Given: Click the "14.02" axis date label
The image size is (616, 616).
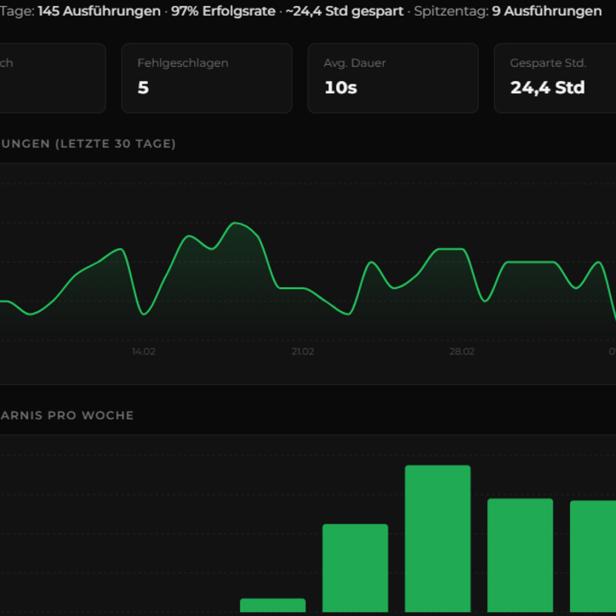Looking at the screenshot, I should (143, 351).
